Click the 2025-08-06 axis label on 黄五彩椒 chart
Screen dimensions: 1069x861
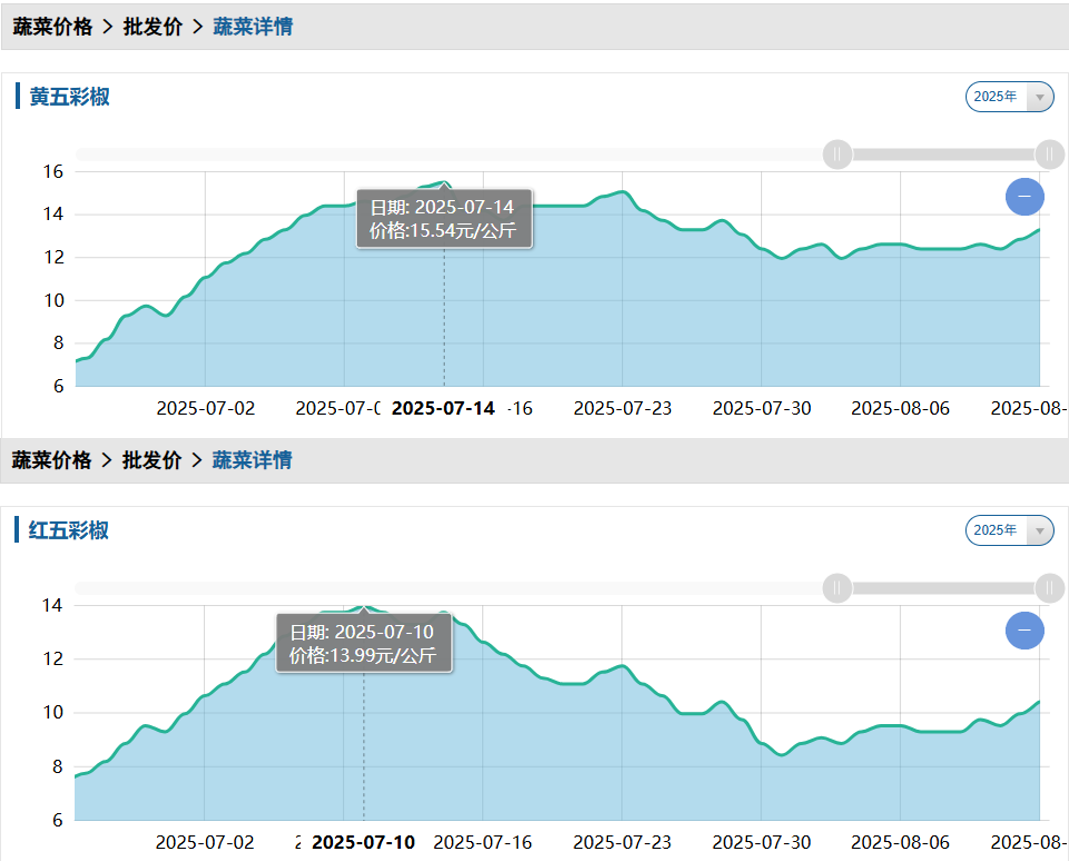900,408
